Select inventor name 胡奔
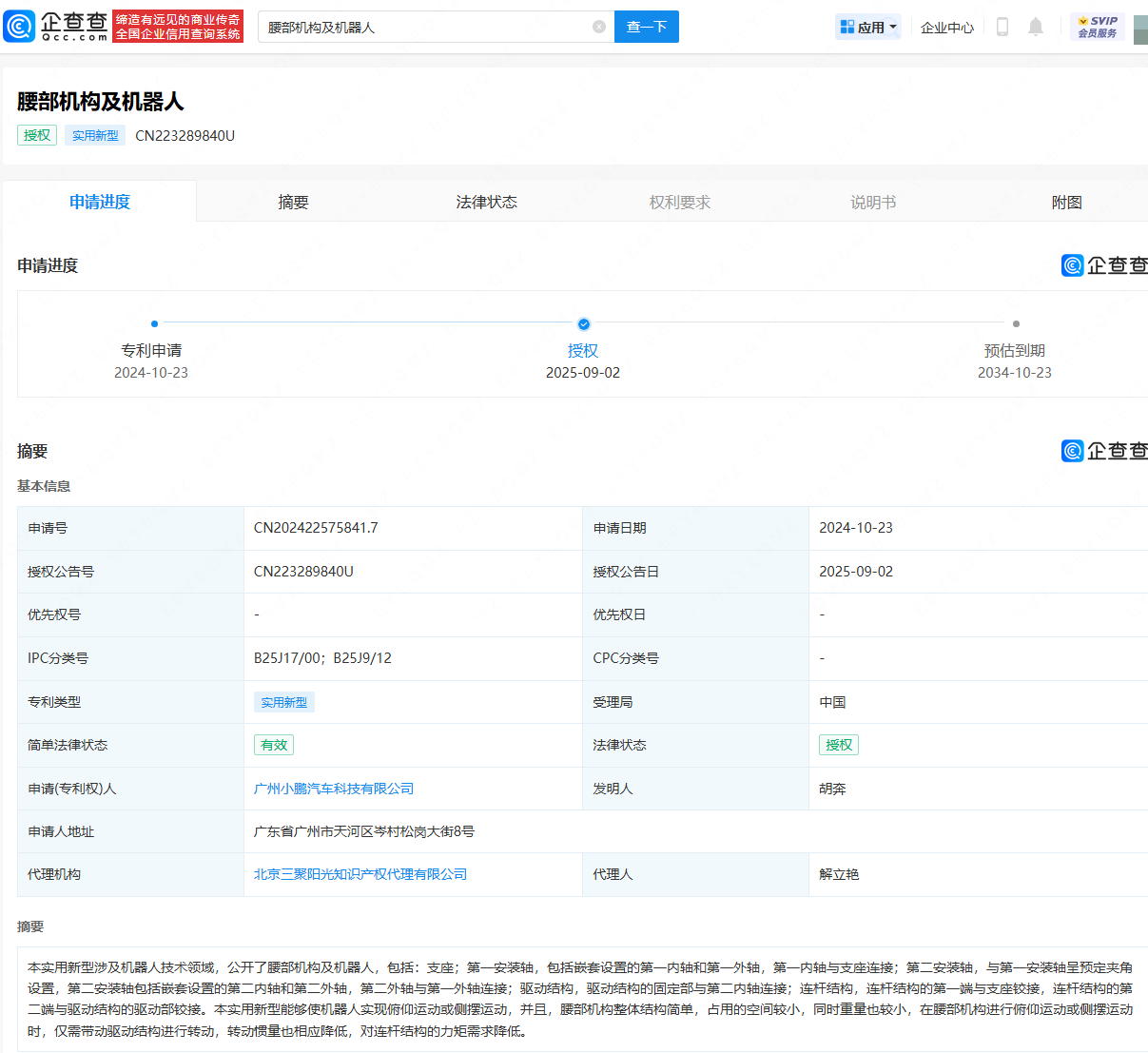This screenshot has width=1148, height=1053. pos(832,789)
